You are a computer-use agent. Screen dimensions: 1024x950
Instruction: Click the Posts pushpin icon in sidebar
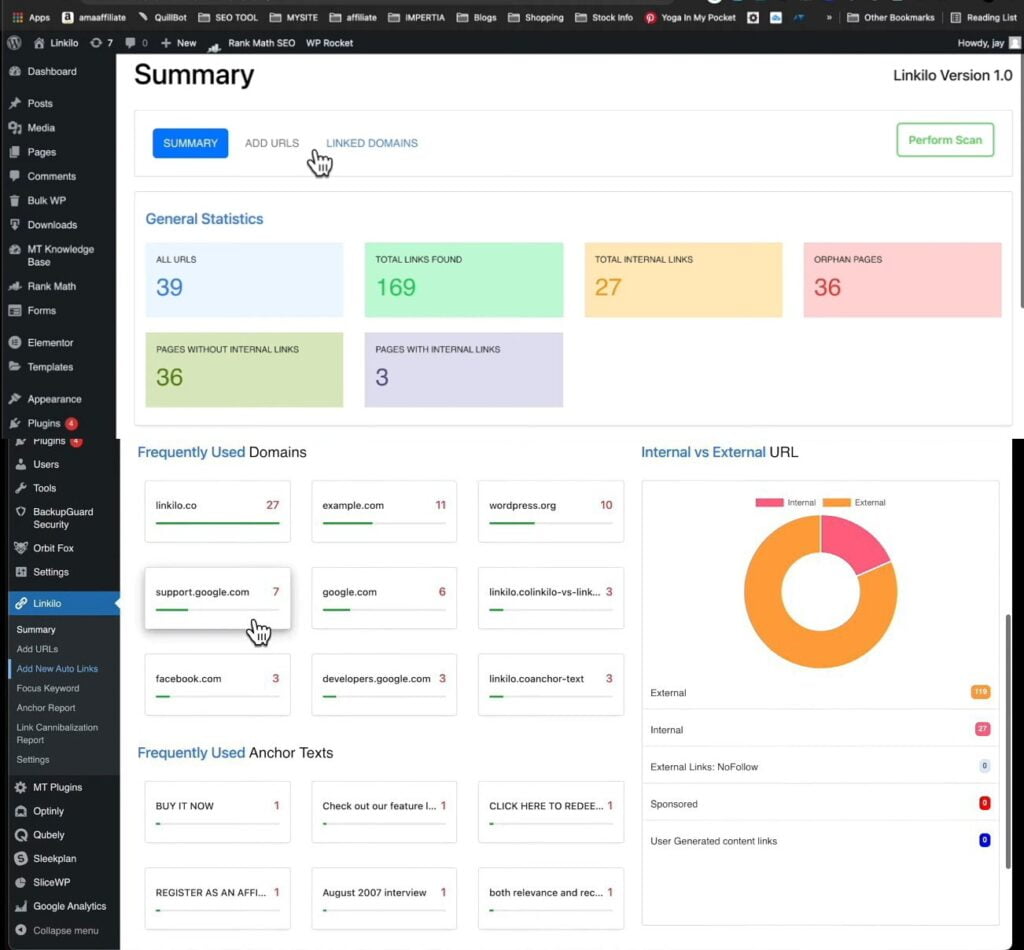(15, 103)
